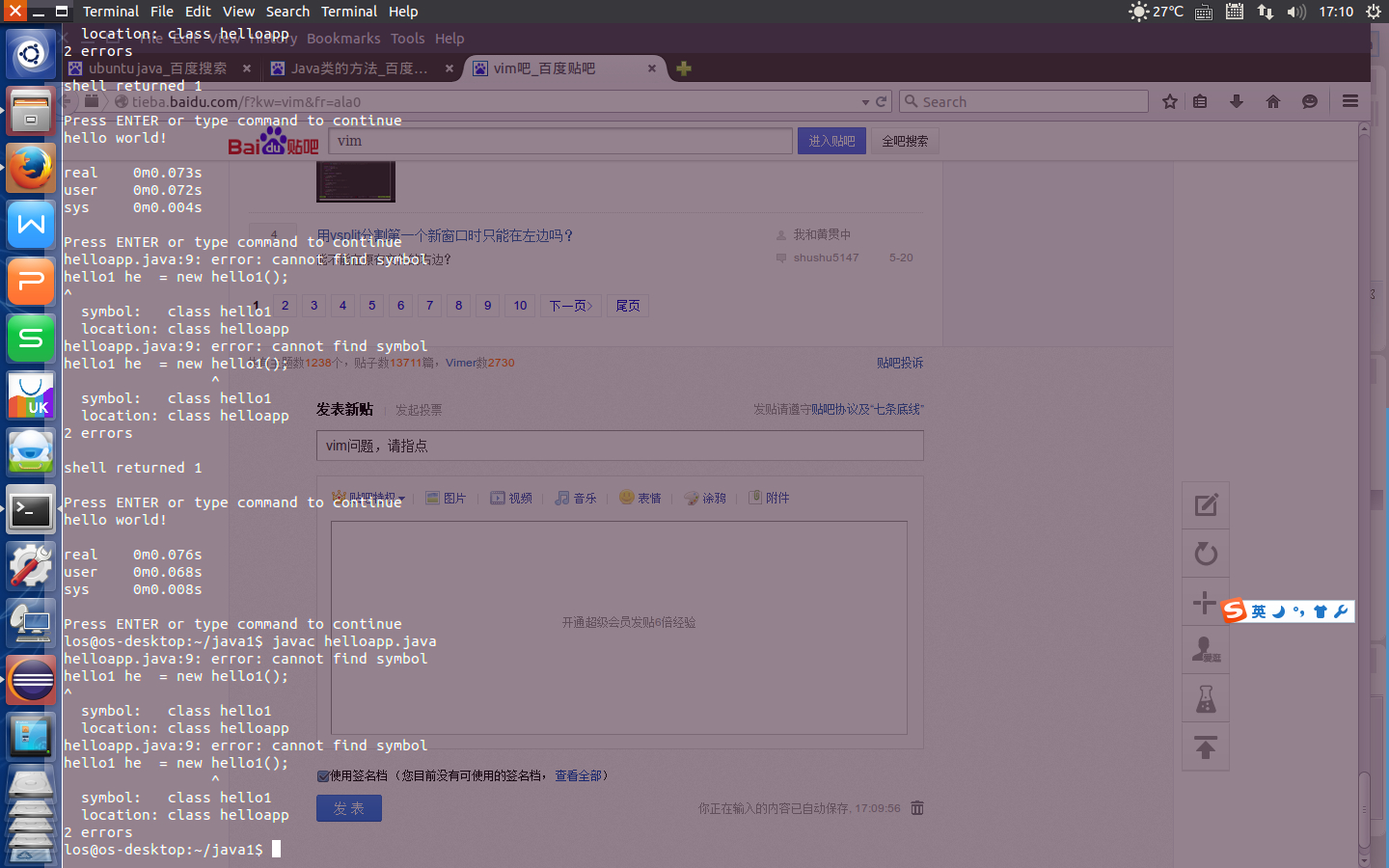Open the Firefox Tools menu
Screen dimensions: 1389x868
(407, 39)
